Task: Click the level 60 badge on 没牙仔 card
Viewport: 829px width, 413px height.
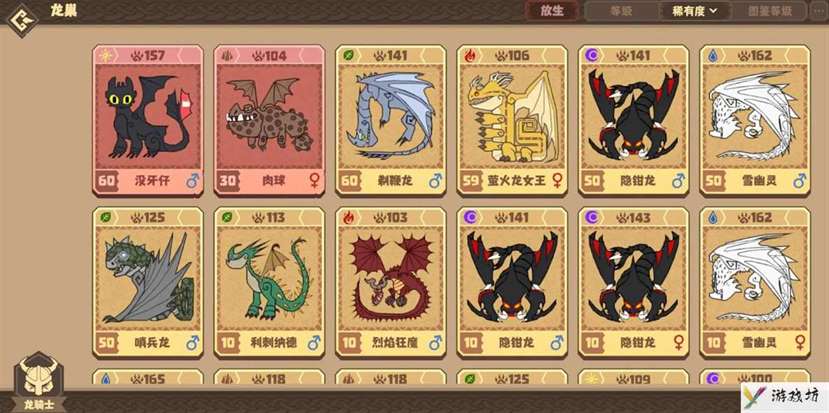Action: click(x=107, y=181)
